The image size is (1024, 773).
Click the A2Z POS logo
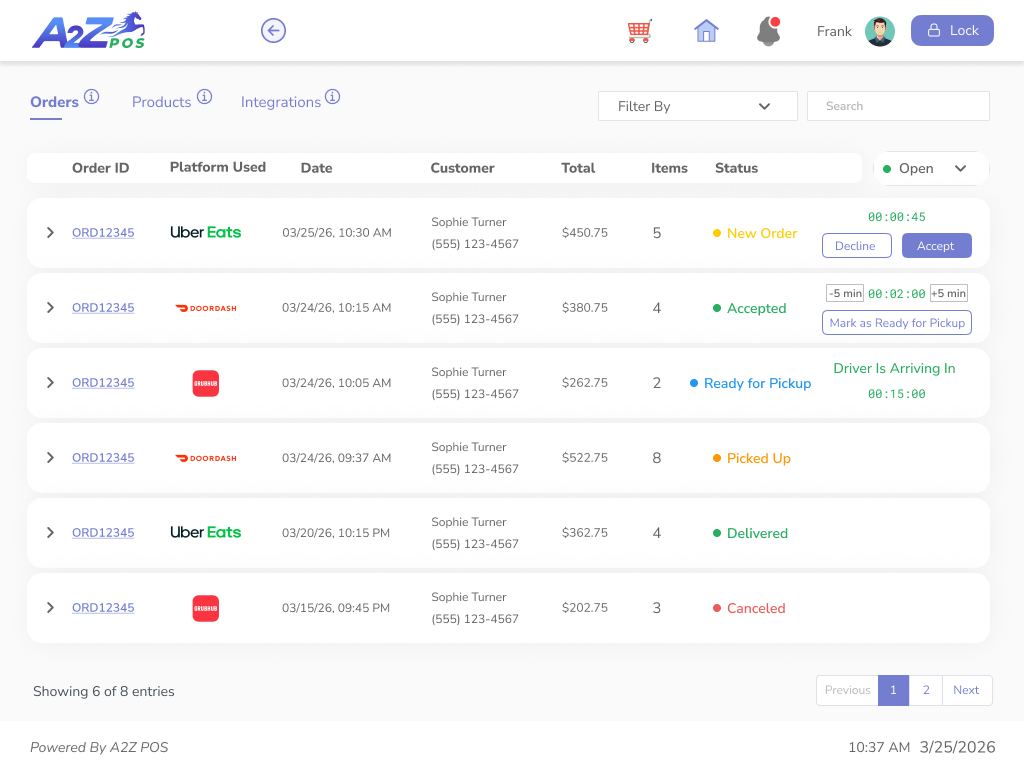88,30
